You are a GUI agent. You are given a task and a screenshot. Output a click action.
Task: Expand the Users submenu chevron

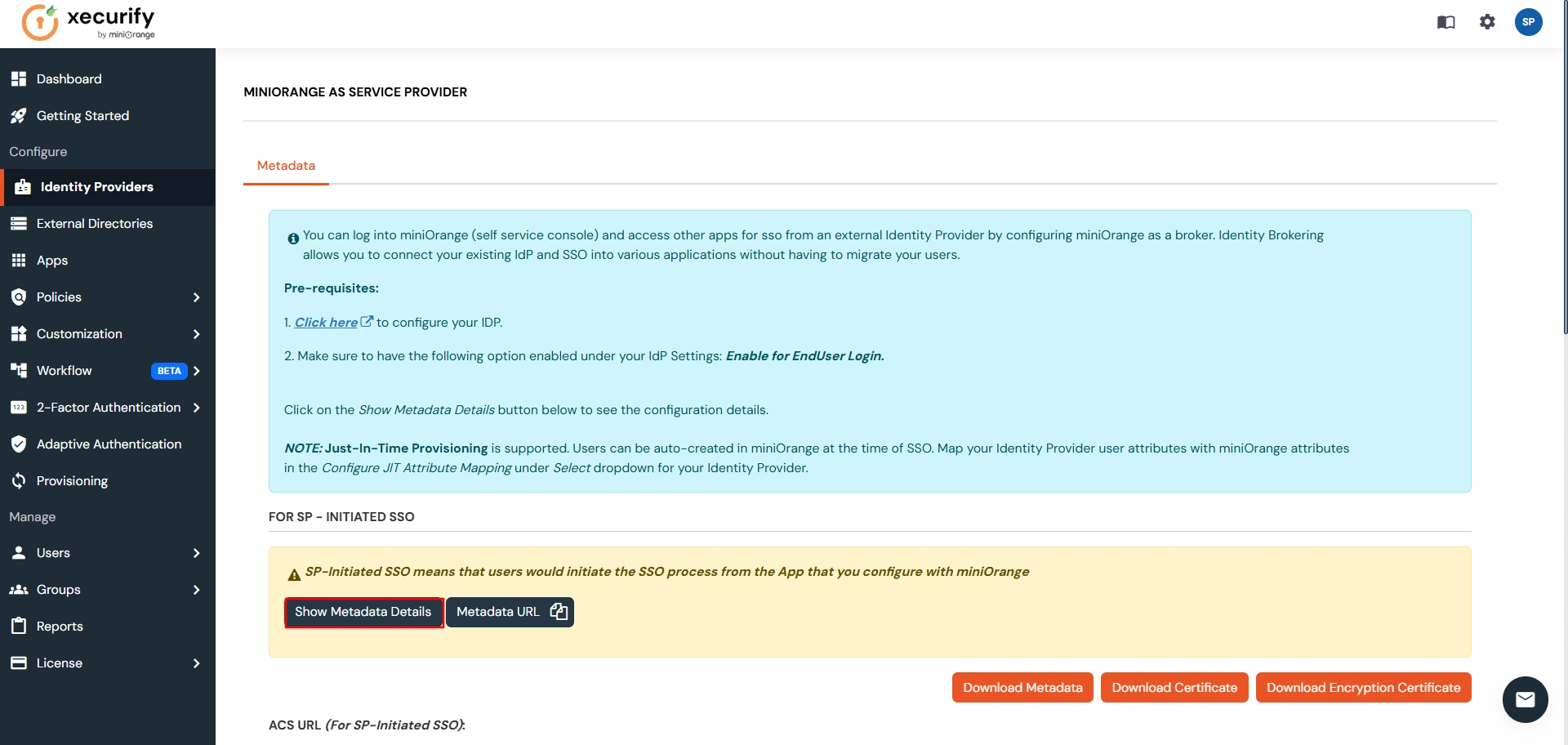point(196,553)
